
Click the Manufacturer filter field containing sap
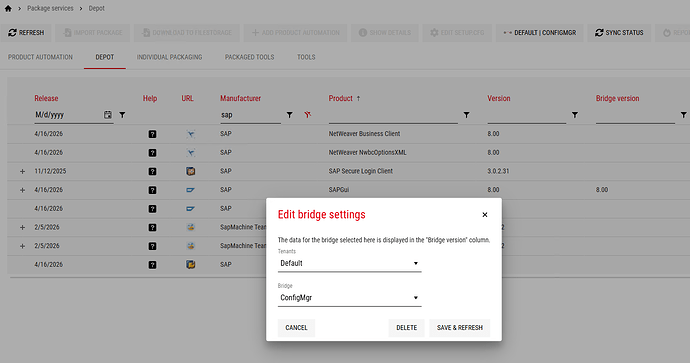coord(250,115)
